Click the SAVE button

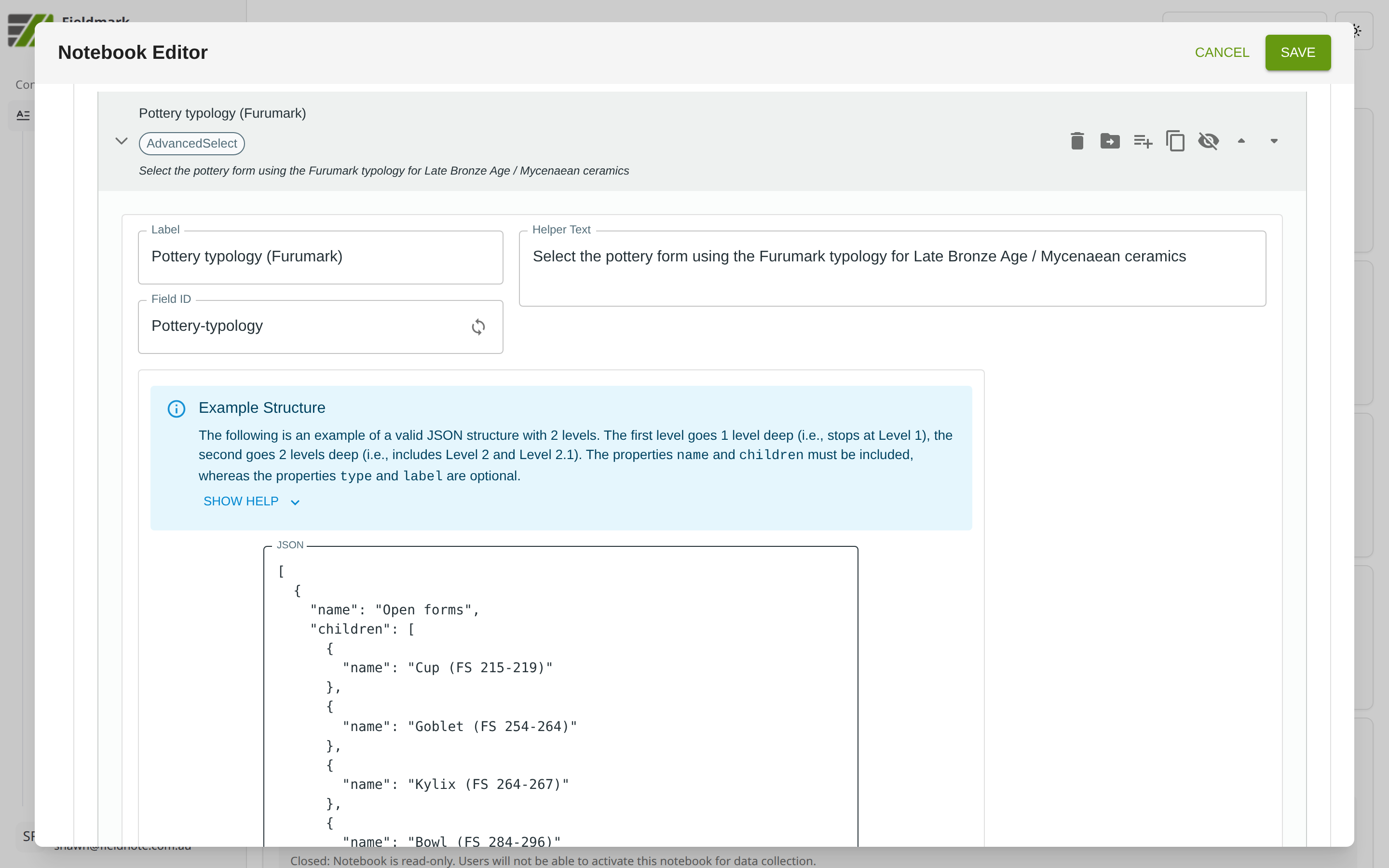tap(1297, 52)
